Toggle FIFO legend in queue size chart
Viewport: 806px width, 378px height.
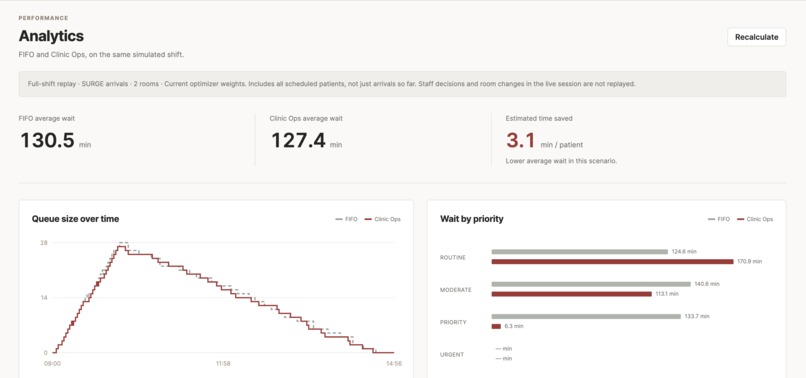346,219
